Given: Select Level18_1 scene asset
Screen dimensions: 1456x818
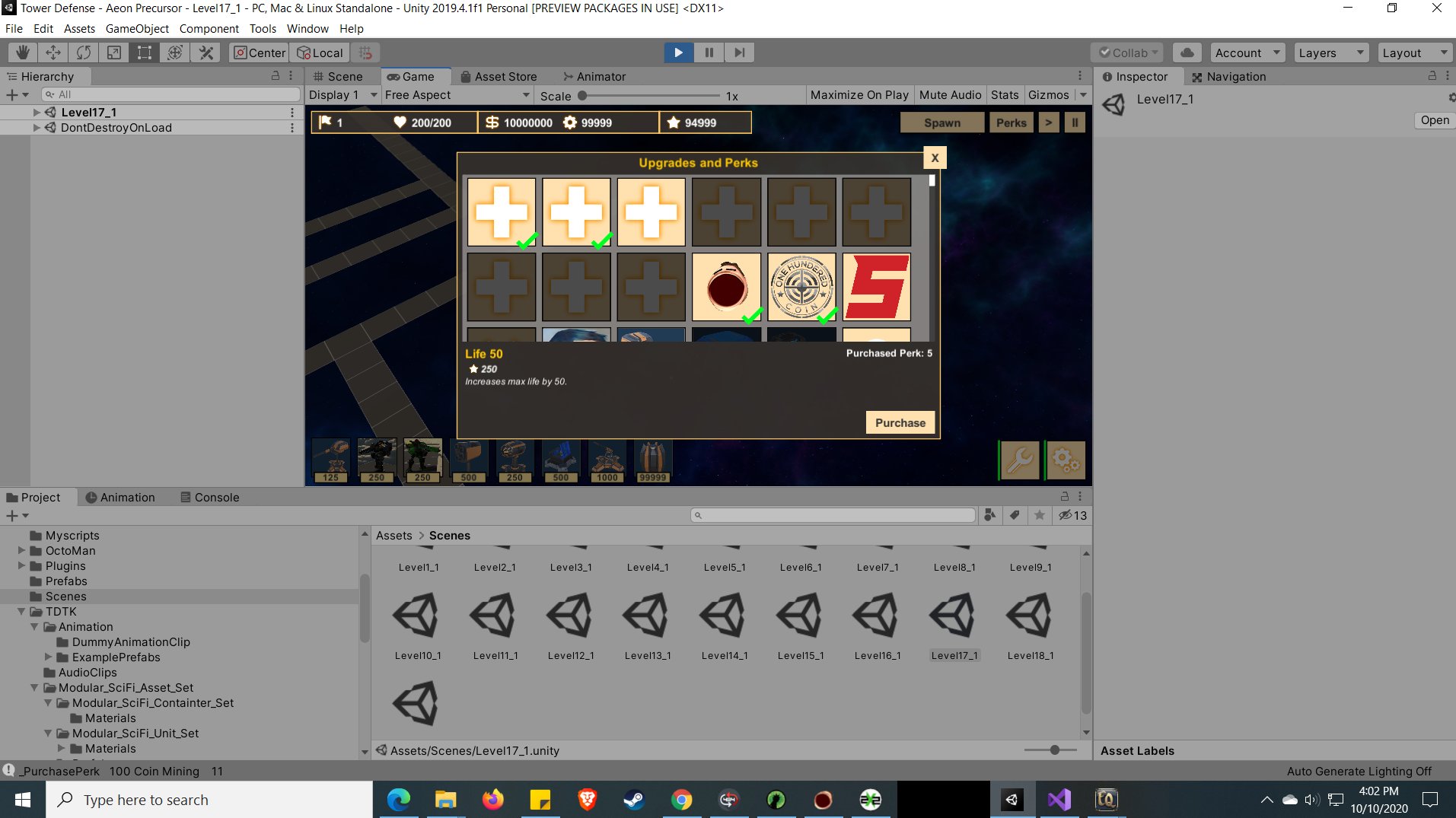Looking at the screenshot, I should pos(1031,625).
